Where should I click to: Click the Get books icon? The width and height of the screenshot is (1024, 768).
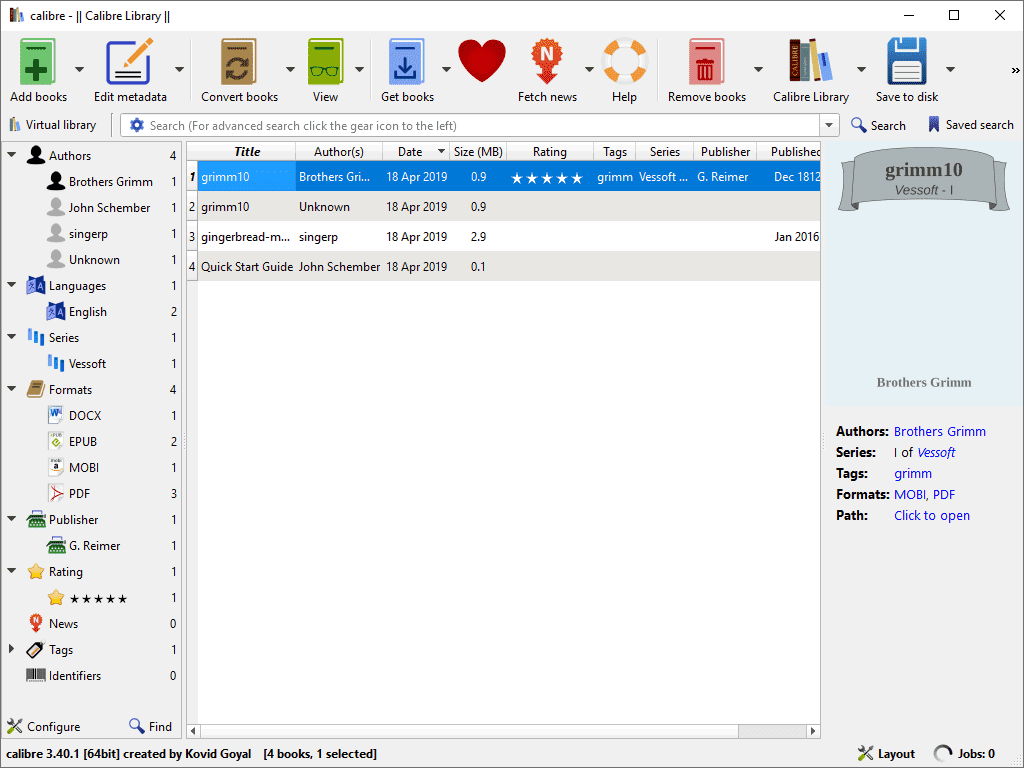(x=407, y=62)
